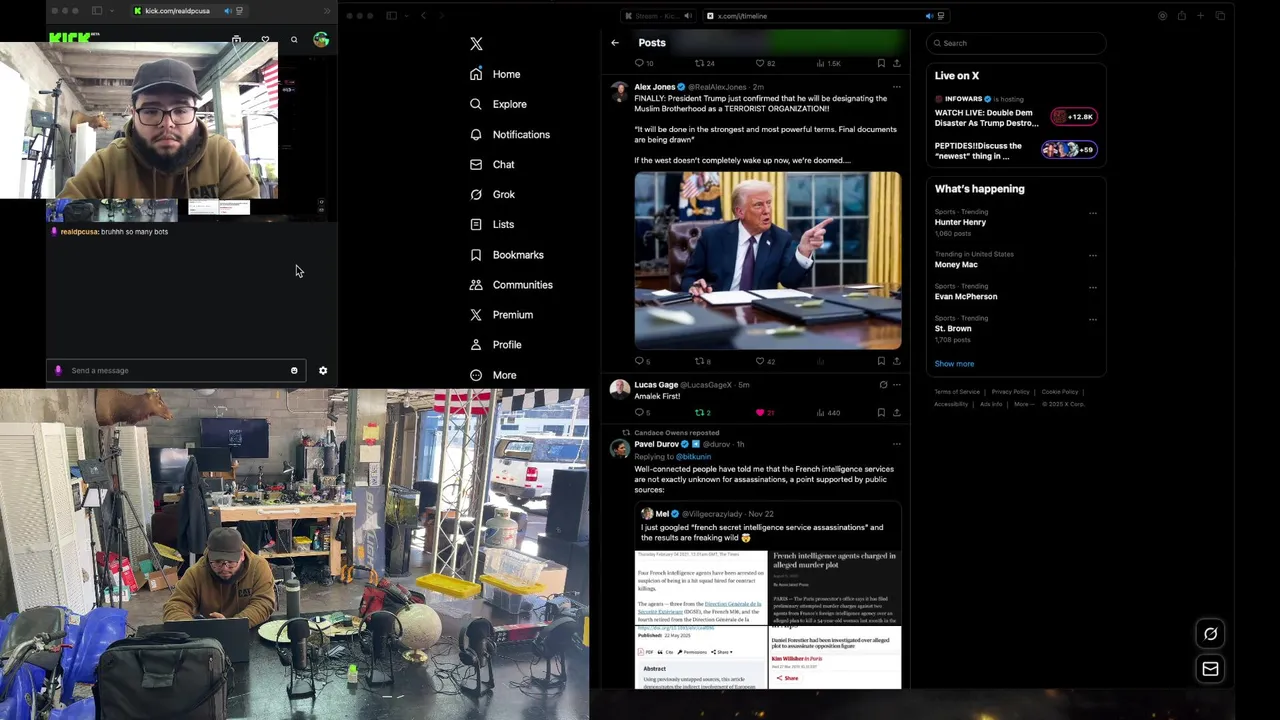
Task: Click the Grok icon on Lucas Gage post
Action: tap(882, 384)
